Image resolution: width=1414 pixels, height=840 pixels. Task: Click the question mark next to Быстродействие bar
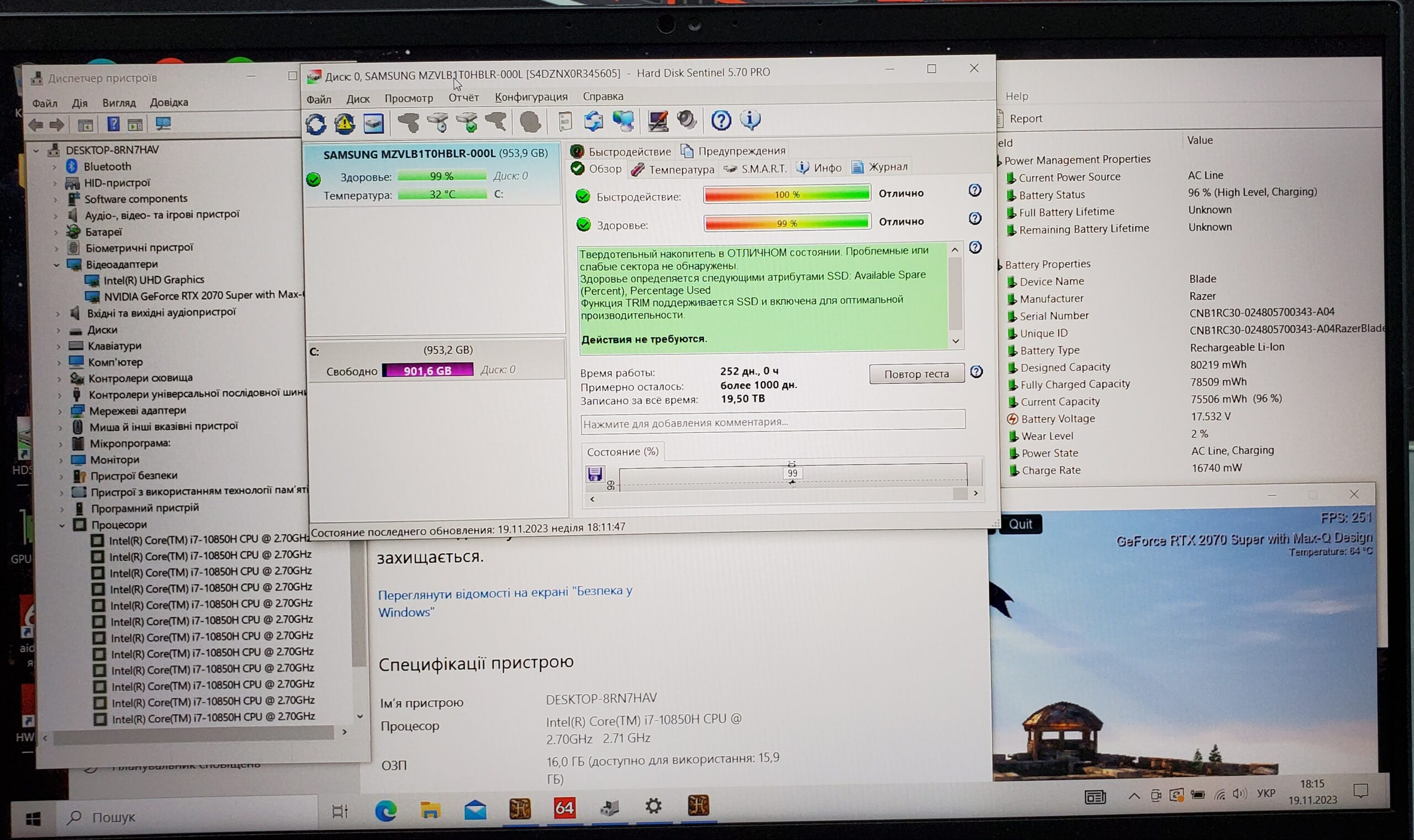(x=974, y=190)
